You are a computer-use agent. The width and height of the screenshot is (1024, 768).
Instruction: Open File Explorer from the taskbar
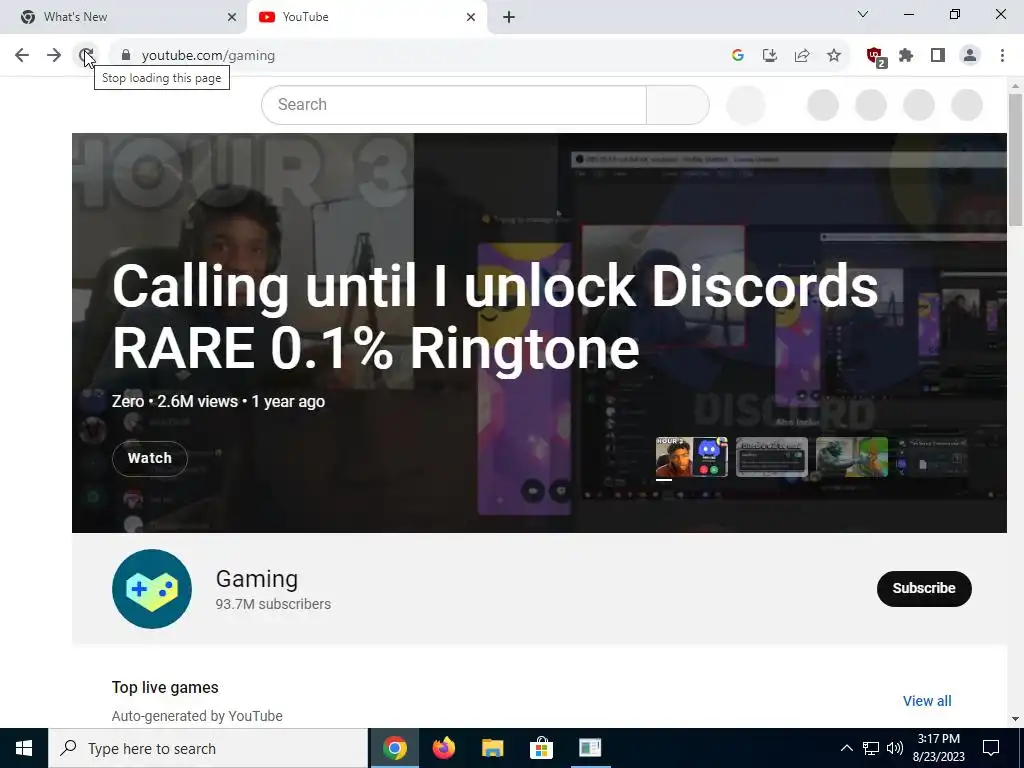(493, 748)
